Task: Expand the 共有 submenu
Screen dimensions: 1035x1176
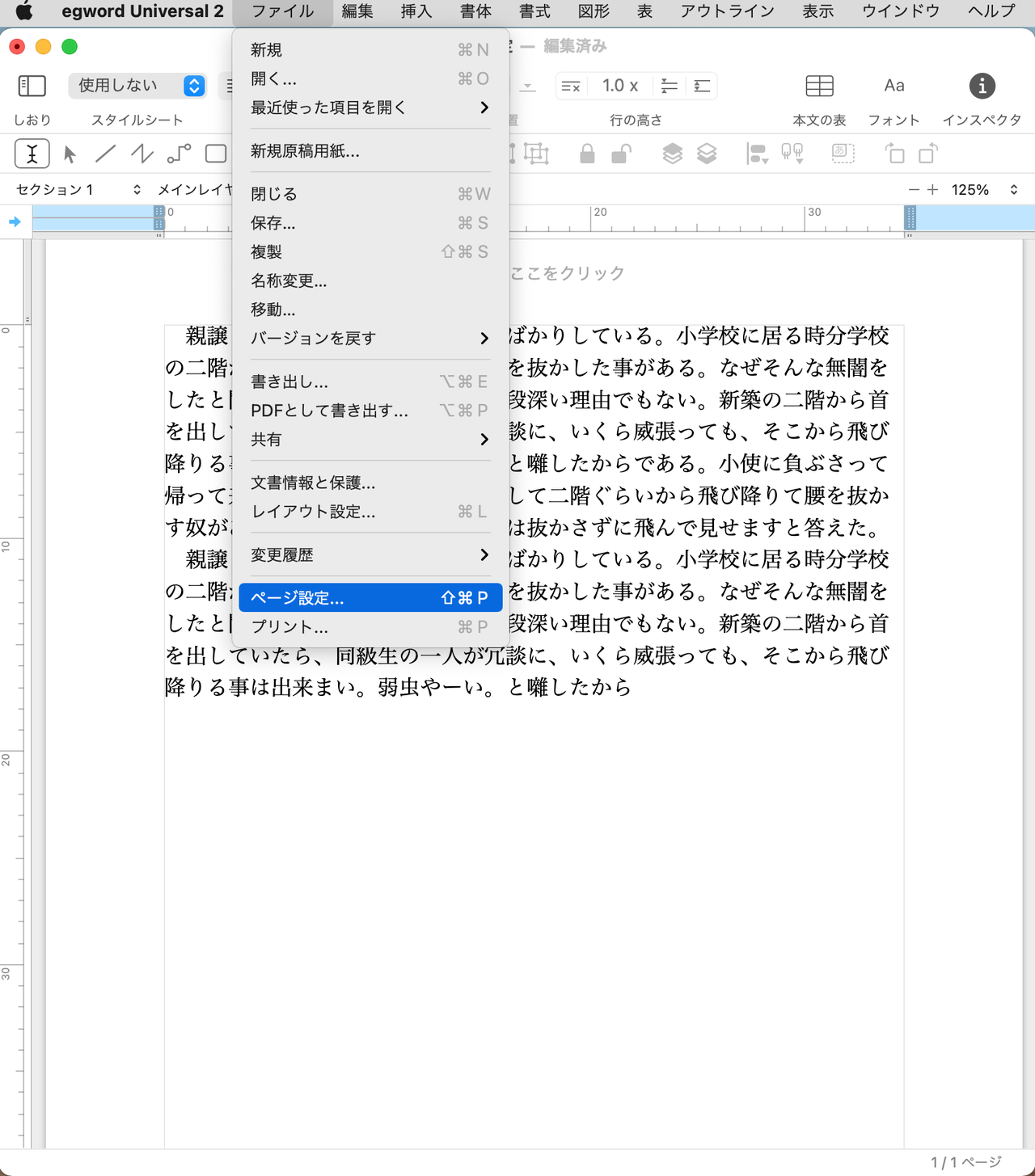Action: [x=370, y=439]
